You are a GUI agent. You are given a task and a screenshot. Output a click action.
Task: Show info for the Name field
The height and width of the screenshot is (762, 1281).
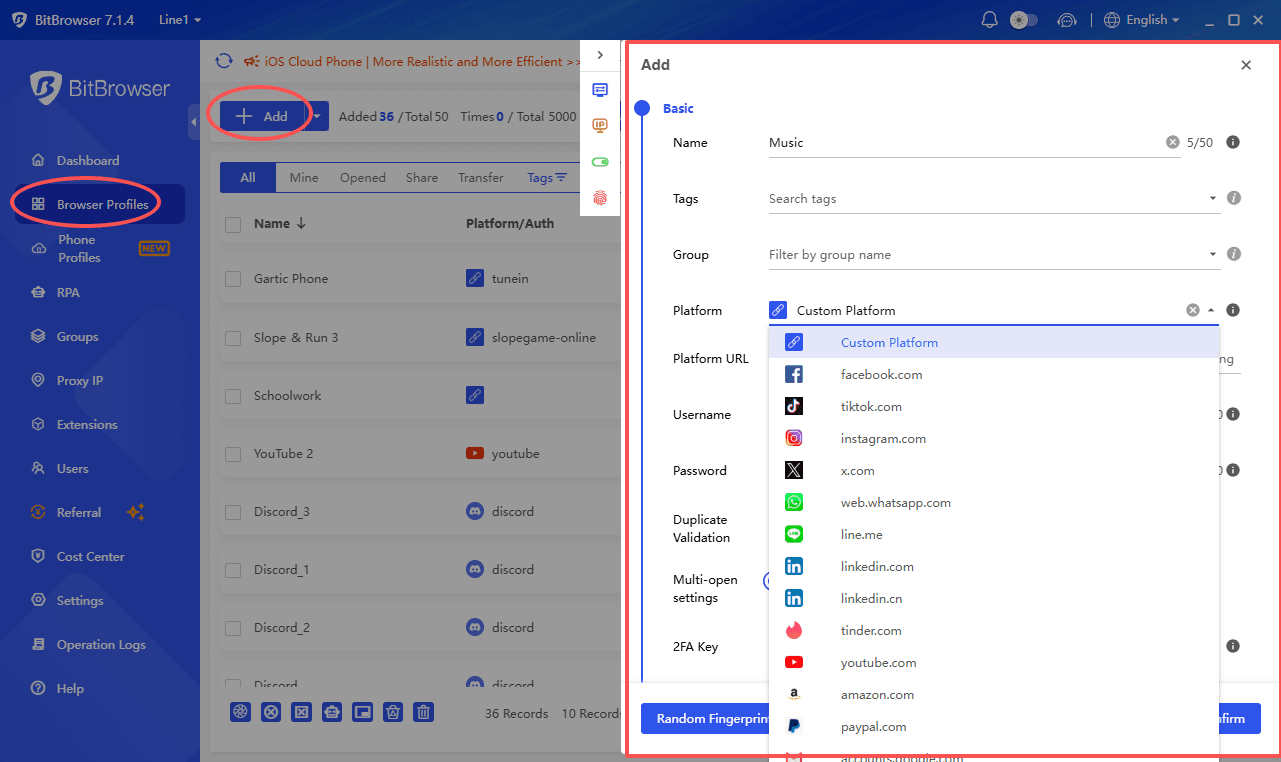point(1233,142)
